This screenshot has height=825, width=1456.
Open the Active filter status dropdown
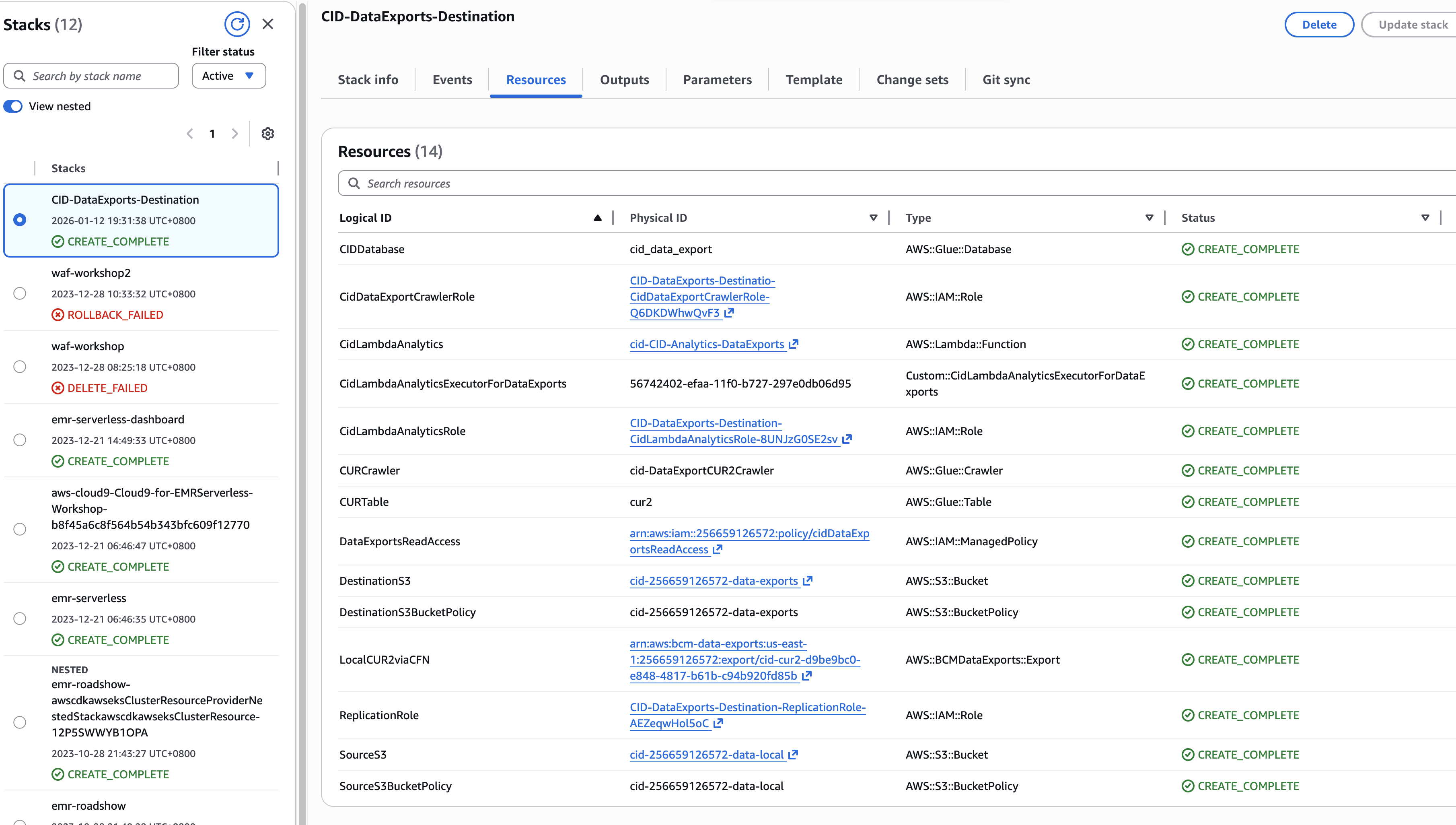(228, 76)
